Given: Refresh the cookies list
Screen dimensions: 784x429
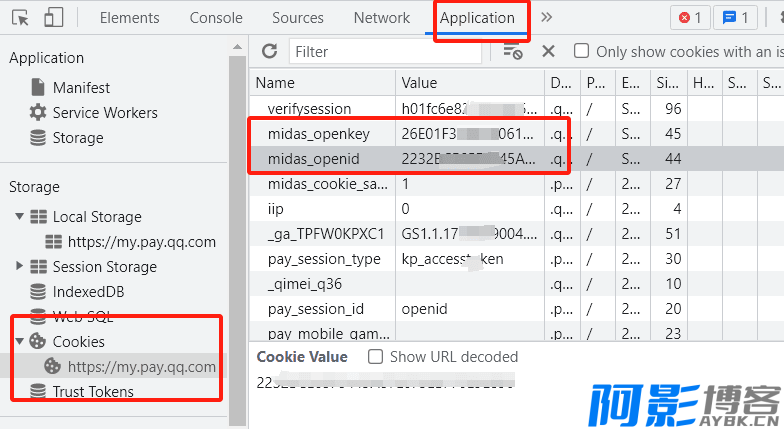Looking at the screenshot, I should [x=270, y=51].
